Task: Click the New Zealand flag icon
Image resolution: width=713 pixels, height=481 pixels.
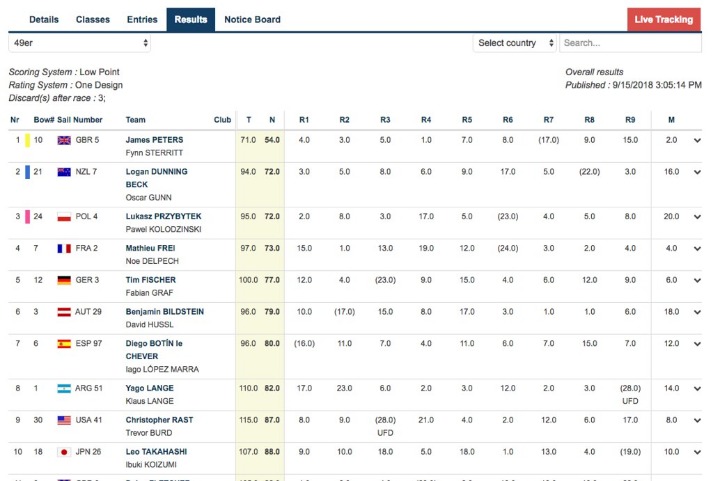Action: click(x=65, y=172)
